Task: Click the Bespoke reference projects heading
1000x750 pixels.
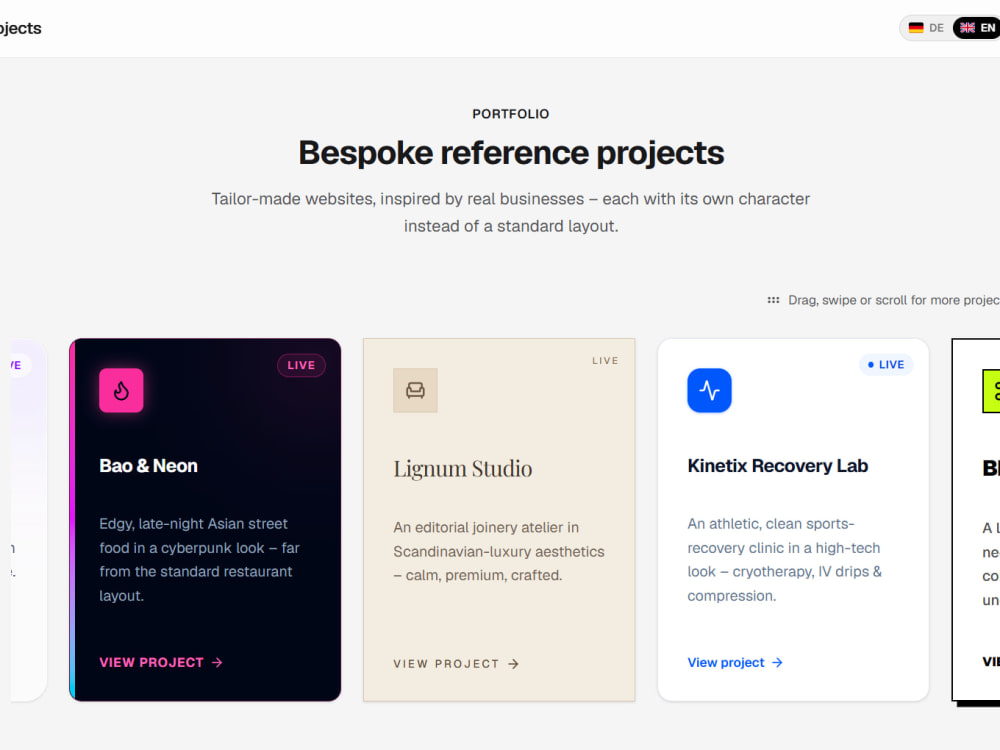Action: pyautogui.click(x=511, y=153)
